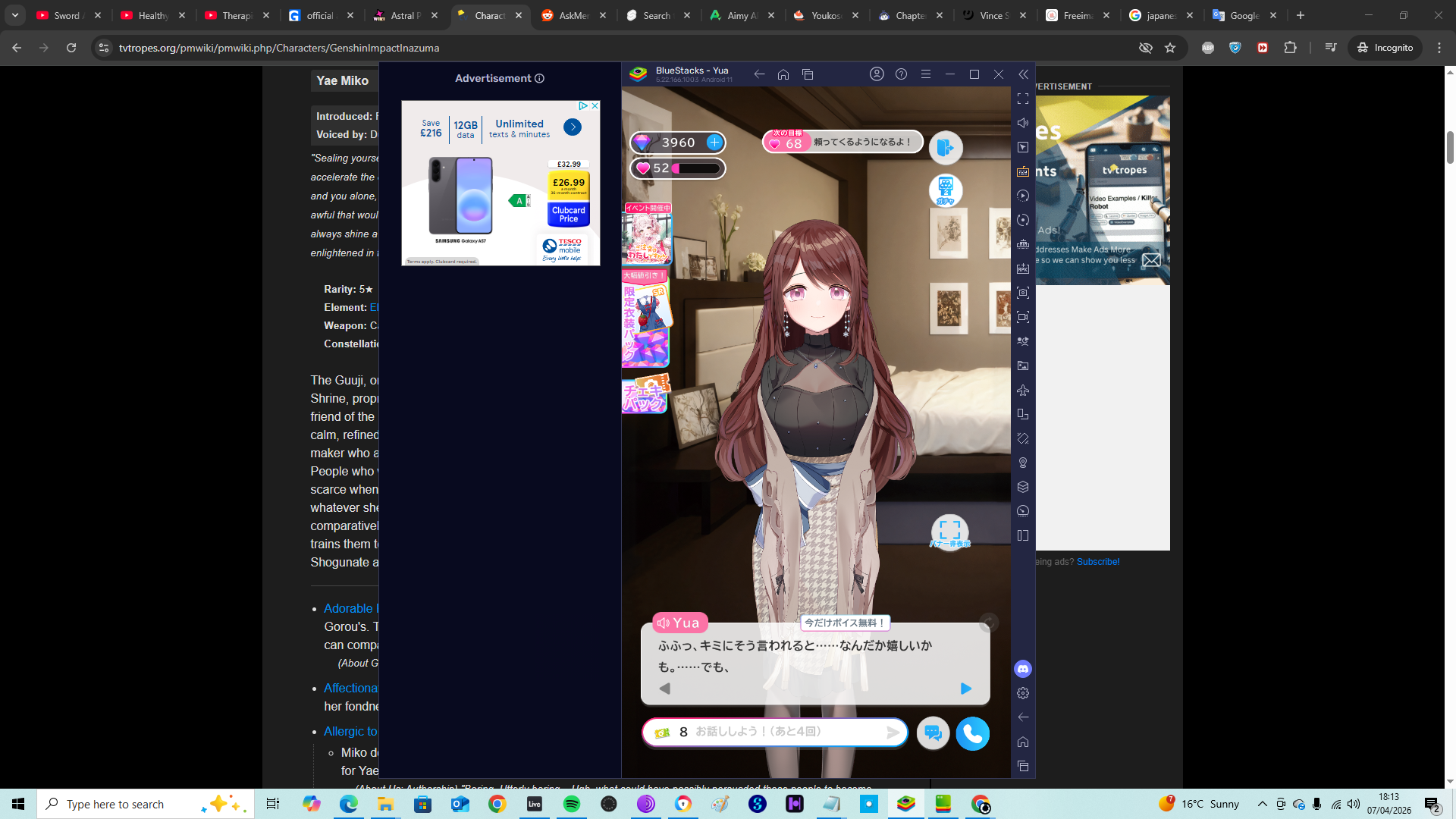Take a screenshot with BlueStacks camera icon
Screen dimensions: 1456x819
point(1023,293)
